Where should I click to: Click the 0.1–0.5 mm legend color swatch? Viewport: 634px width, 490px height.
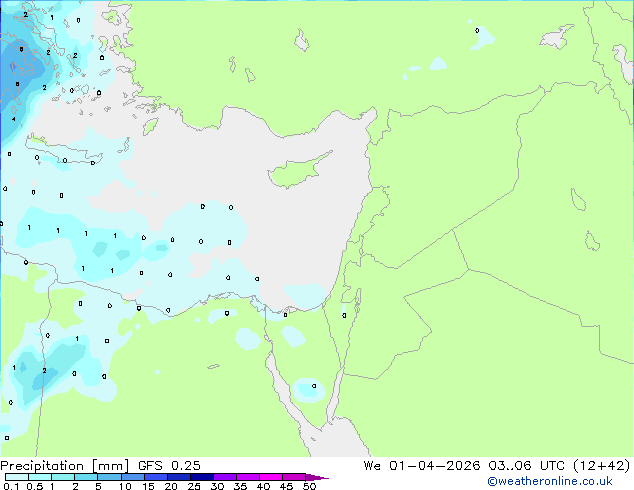point(17,477)
